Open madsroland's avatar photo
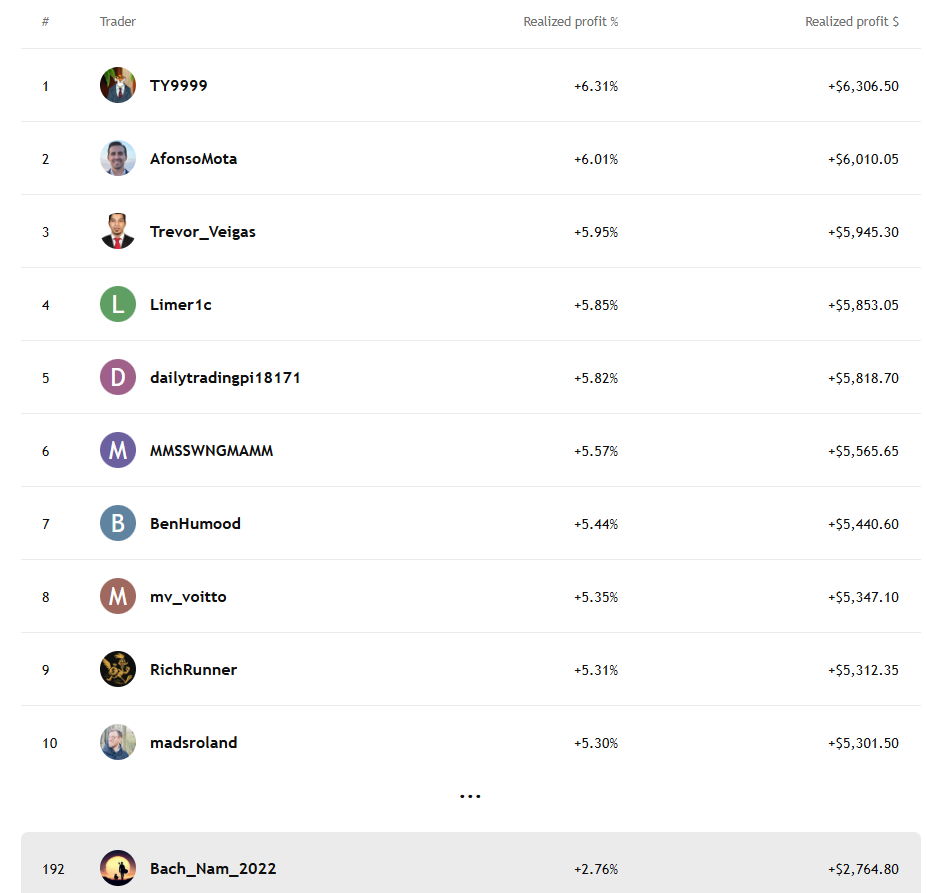The height and width of the screenshot is (893, 926). coord(118,742)
